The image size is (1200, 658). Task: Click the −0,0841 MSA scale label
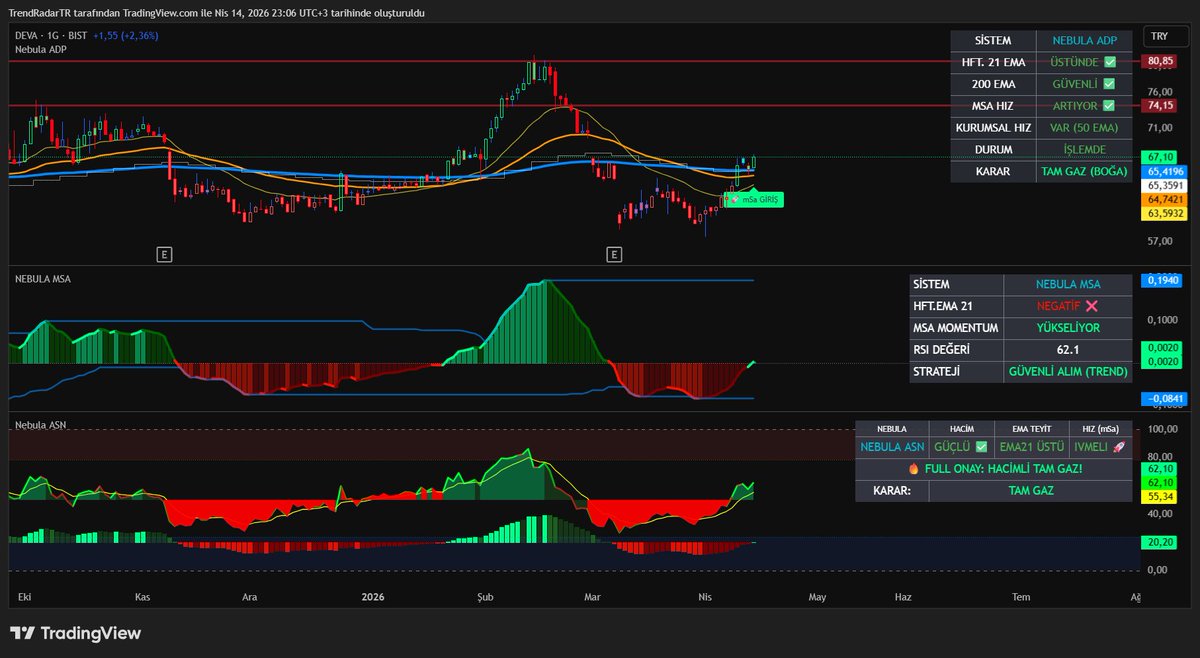coord(1163,398)
